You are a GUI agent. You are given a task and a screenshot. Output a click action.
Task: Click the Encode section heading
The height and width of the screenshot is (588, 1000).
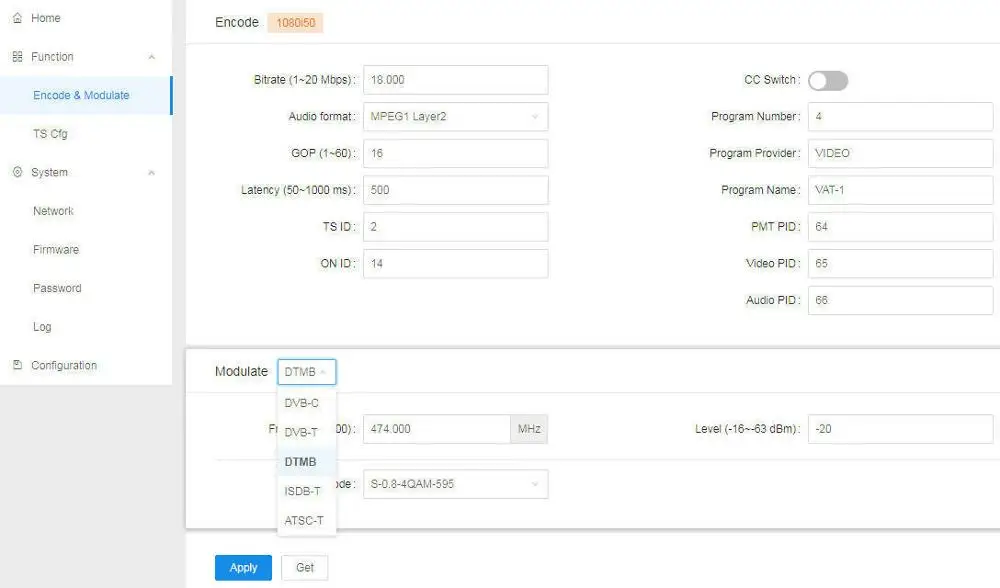point(237,22)
